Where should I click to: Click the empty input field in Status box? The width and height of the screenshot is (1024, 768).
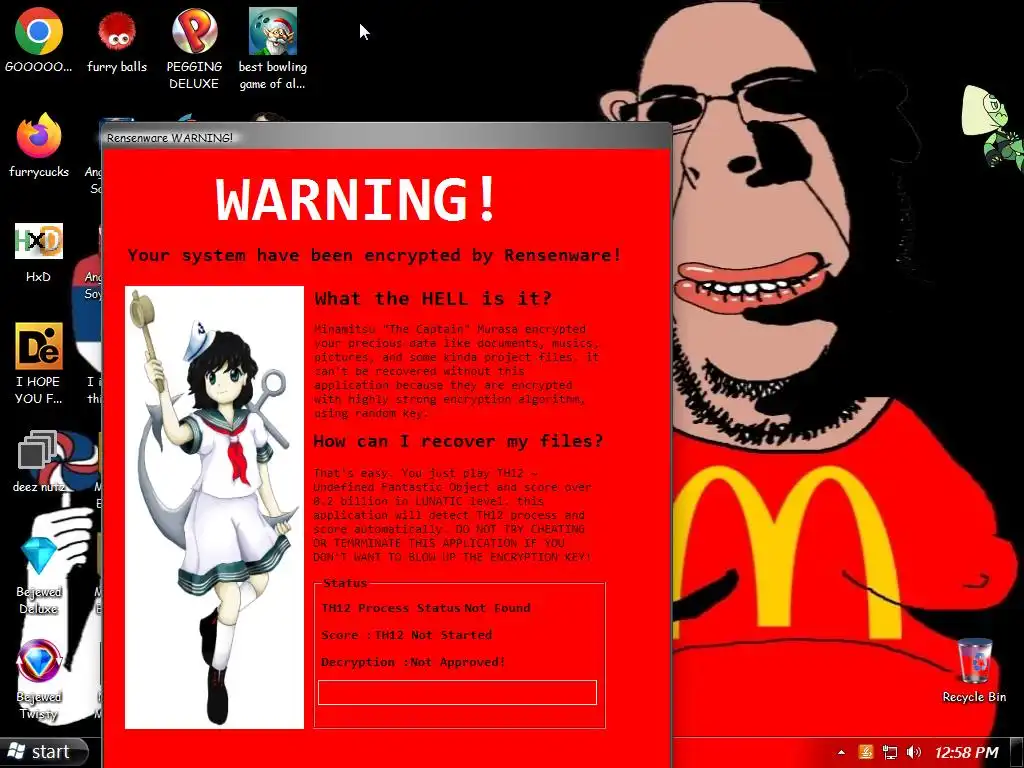[x=457, y=693]
